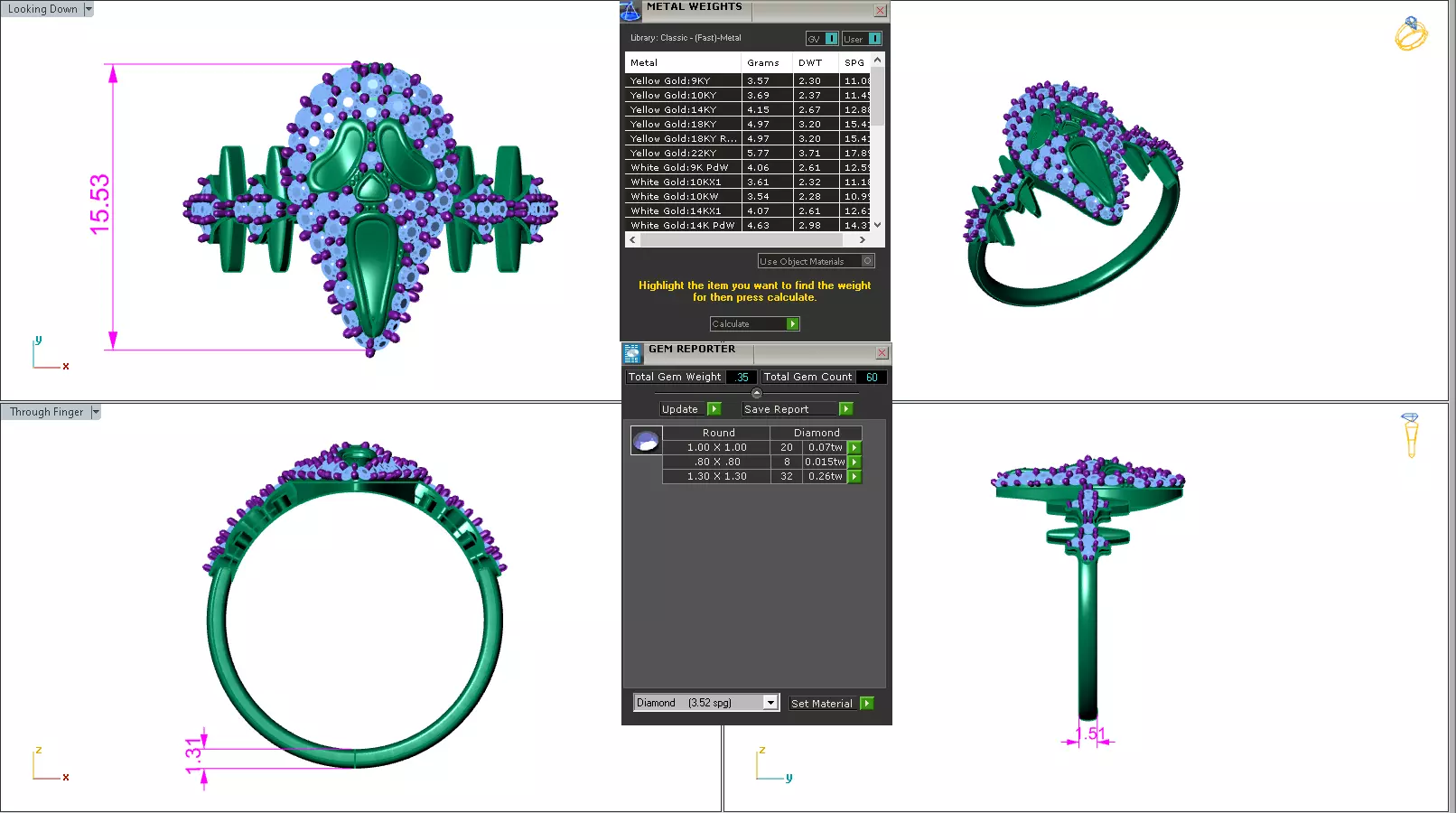Image resolution: width=1456 pixels, height=813 pixels.
Task: Click green arrow beside Calculate
Action: pos(793,324)
